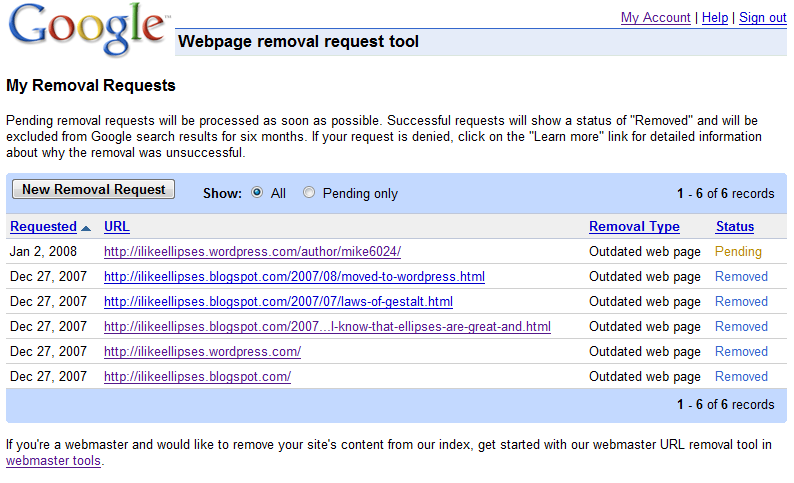Viewport: 794px width, 483px height.
Task: Open the author/mike6024 wordpress URL
Action: (252, 252)
